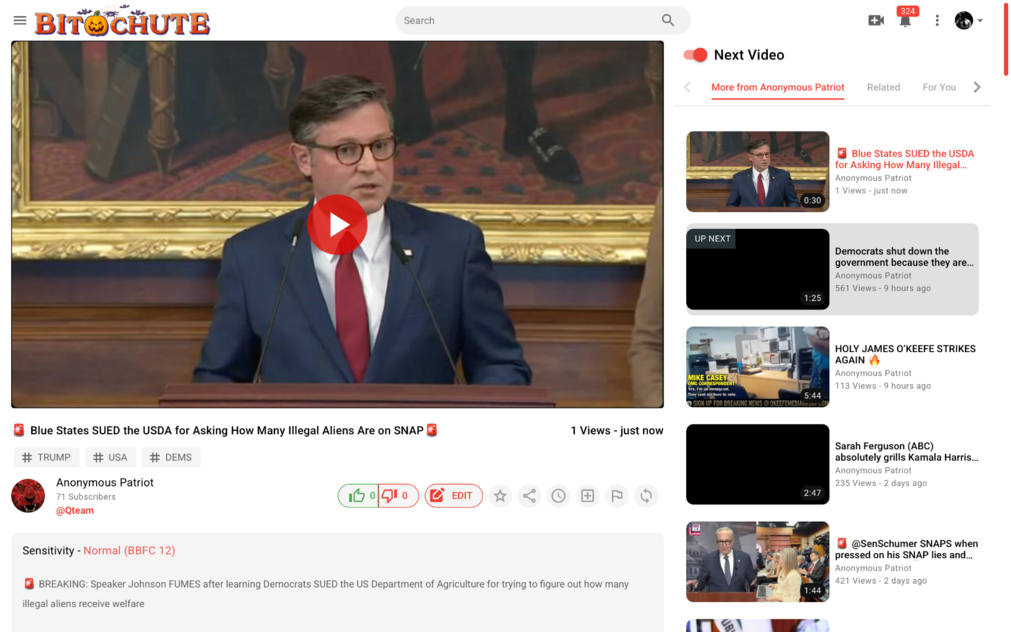
Task: Toggle the Next Video autoplay switch
Action: 695,55
